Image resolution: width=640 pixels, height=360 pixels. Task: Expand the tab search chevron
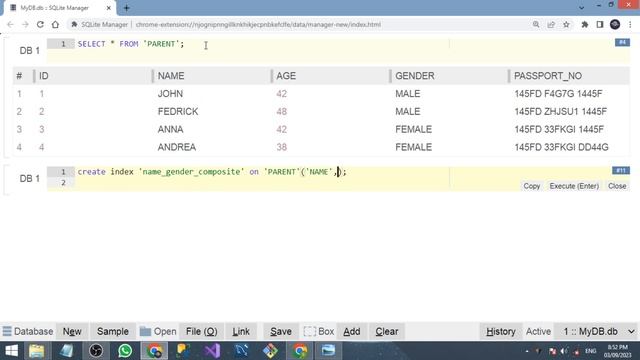click(x=582, y=7)
